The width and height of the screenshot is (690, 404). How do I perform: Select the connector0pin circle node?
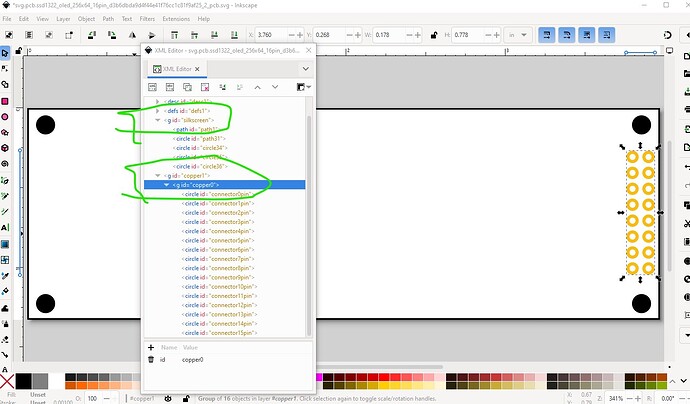coord(218,194)
